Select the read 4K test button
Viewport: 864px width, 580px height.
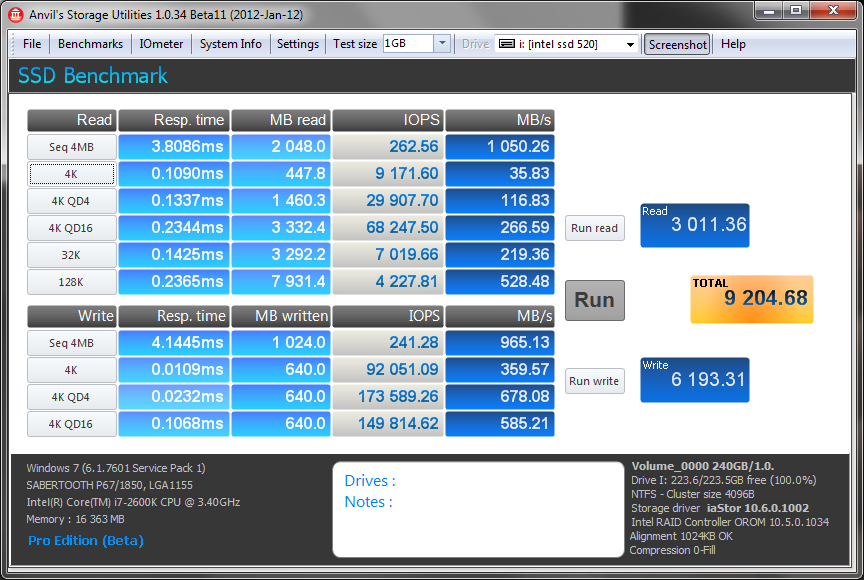point(72,174)
